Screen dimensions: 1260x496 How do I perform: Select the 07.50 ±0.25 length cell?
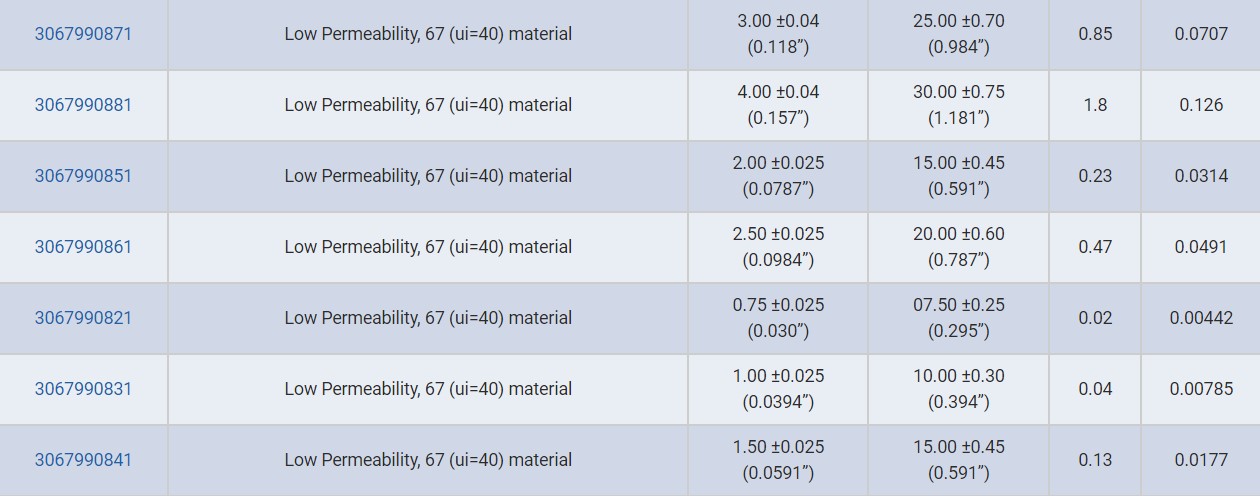coord(958,318)
